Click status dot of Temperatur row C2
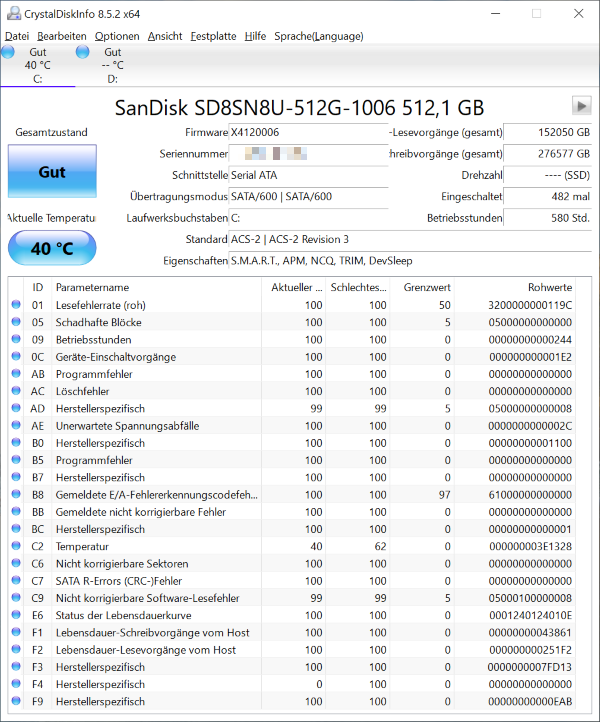 click(16, 546)
